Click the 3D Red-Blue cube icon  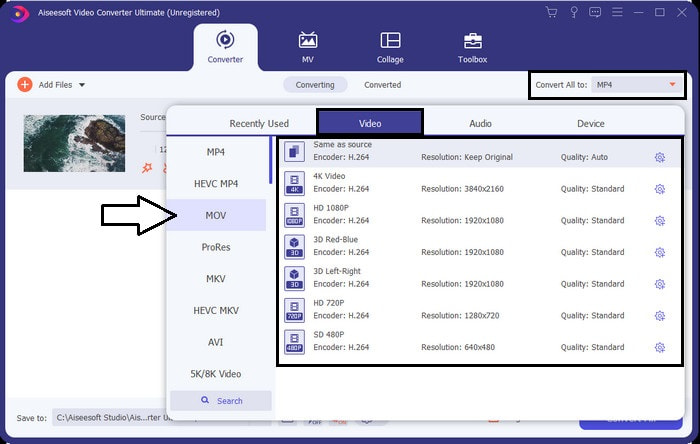point(294,247)
